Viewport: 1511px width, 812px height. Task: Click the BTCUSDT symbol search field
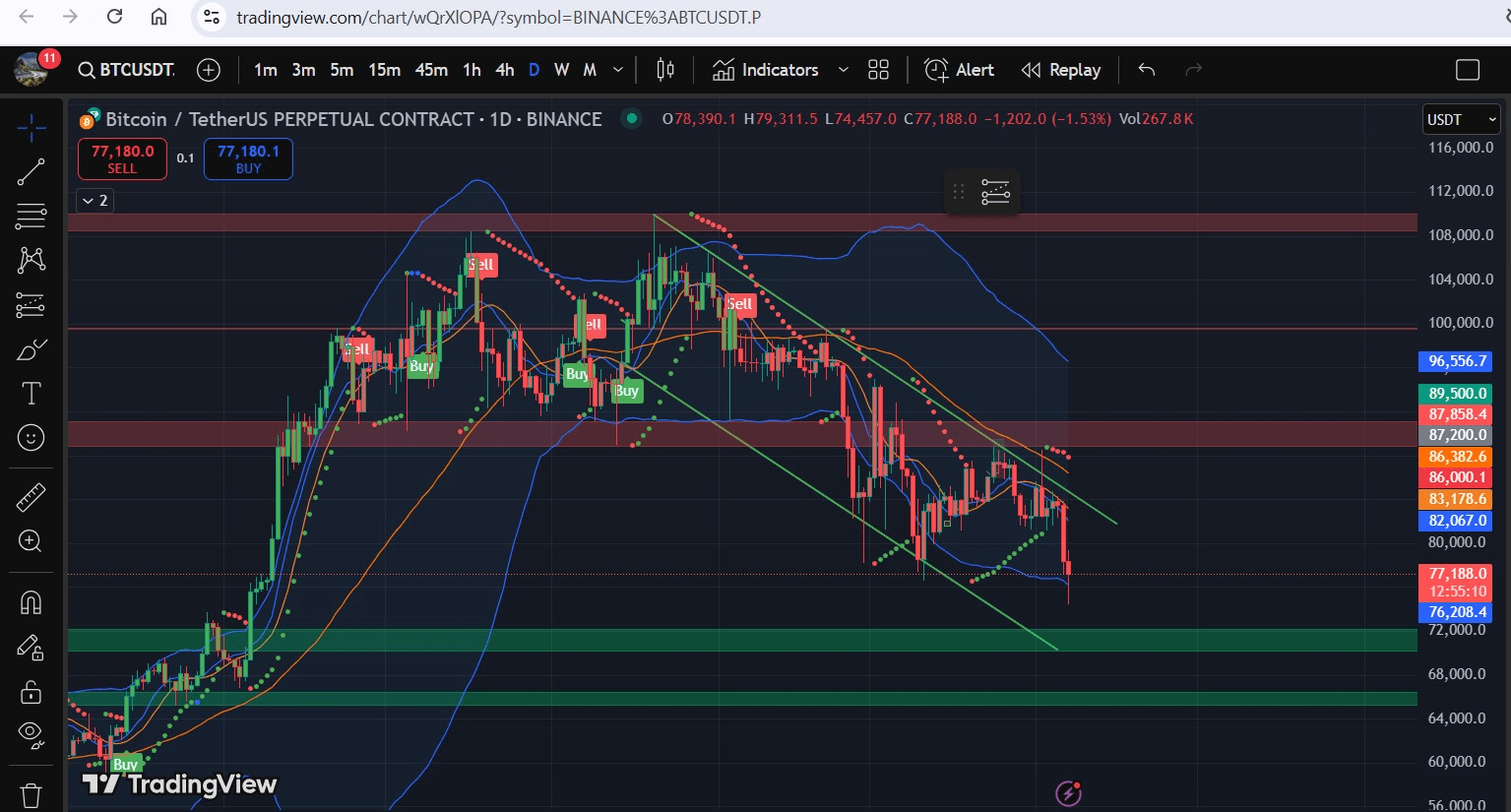128,70
